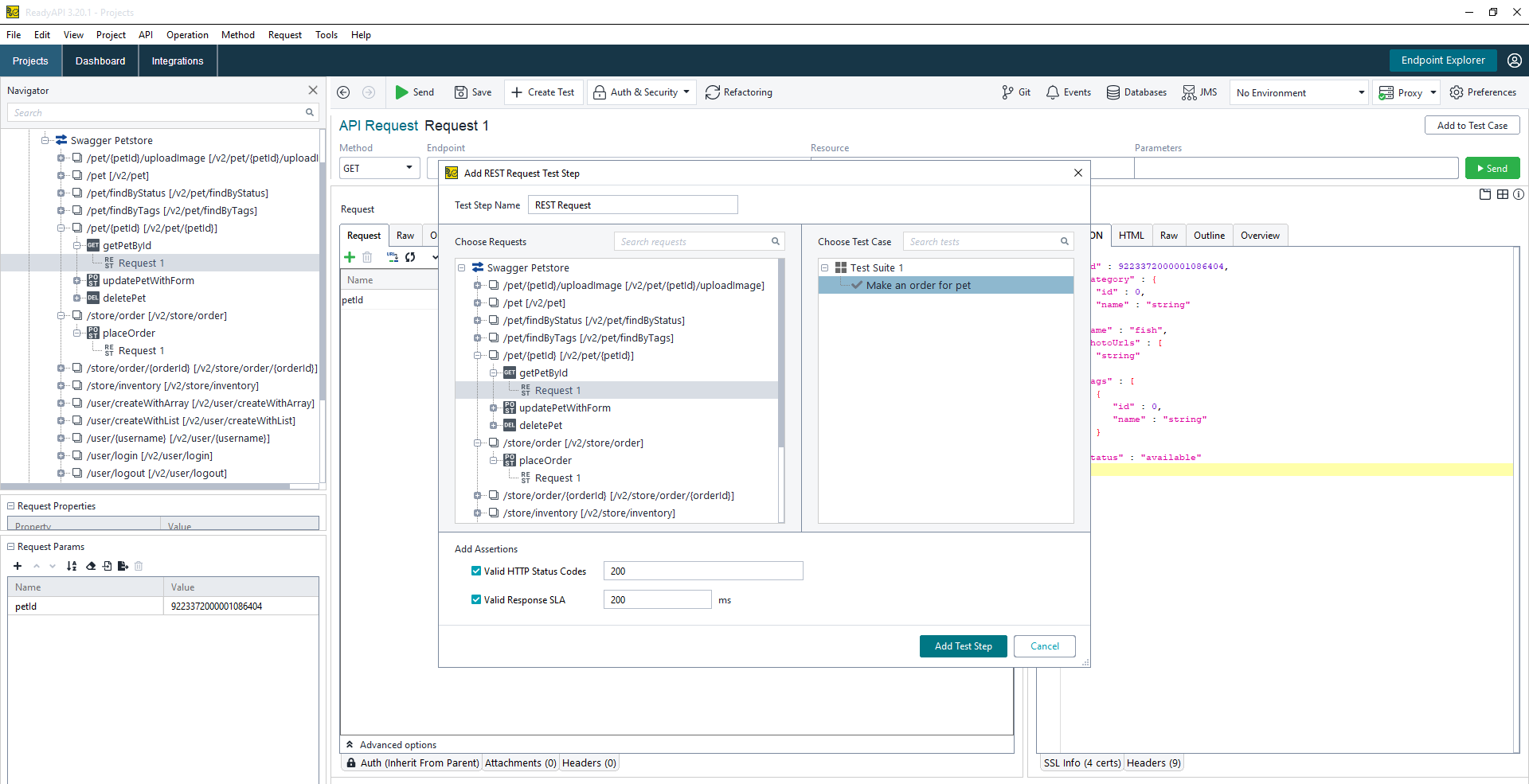Toggle Valid HTTP Status Codes checkbox
This screenshot has width=1529, height=784.
[476, 571]
